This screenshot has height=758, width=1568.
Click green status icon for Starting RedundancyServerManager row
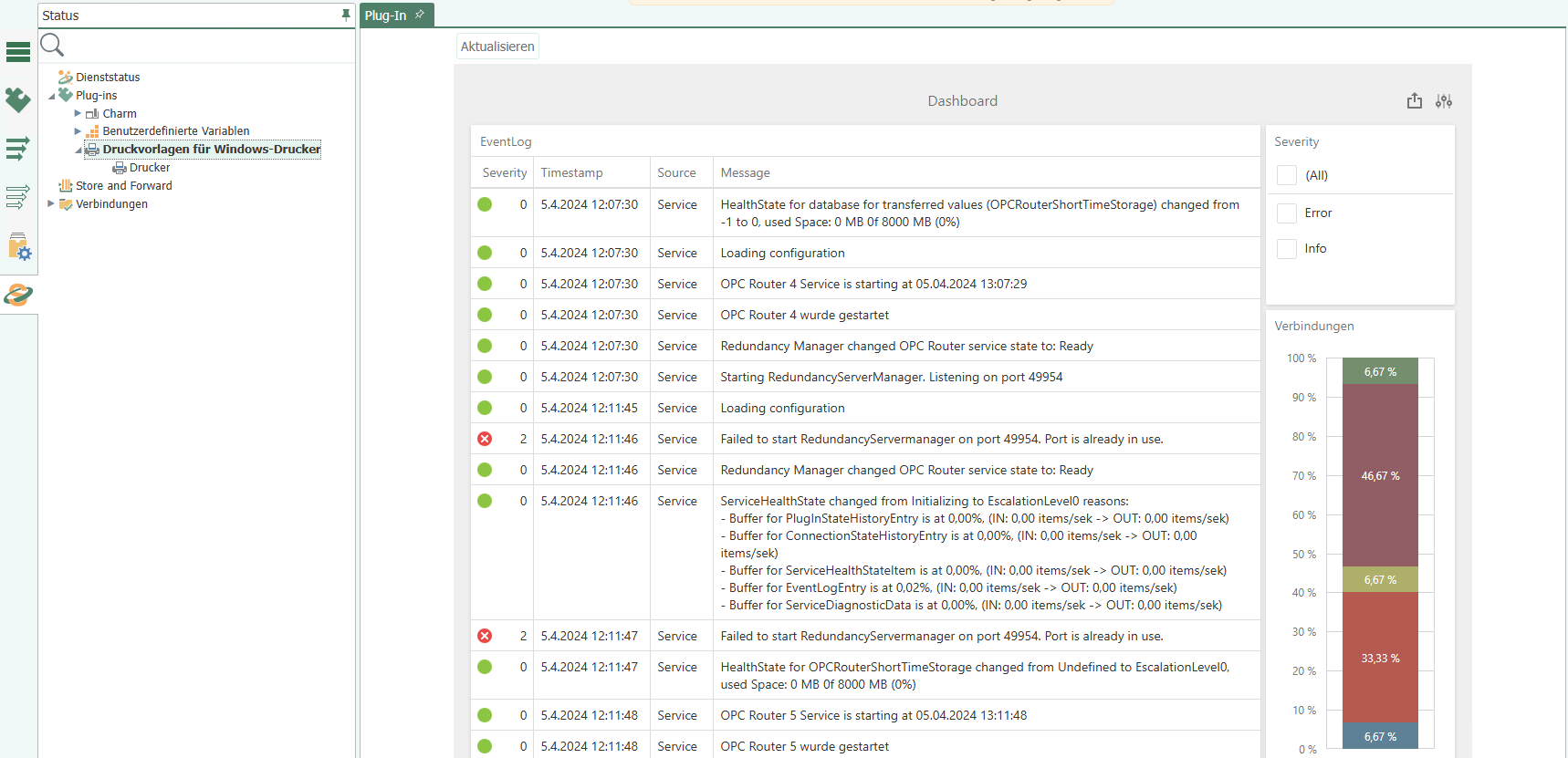point(485,377)
